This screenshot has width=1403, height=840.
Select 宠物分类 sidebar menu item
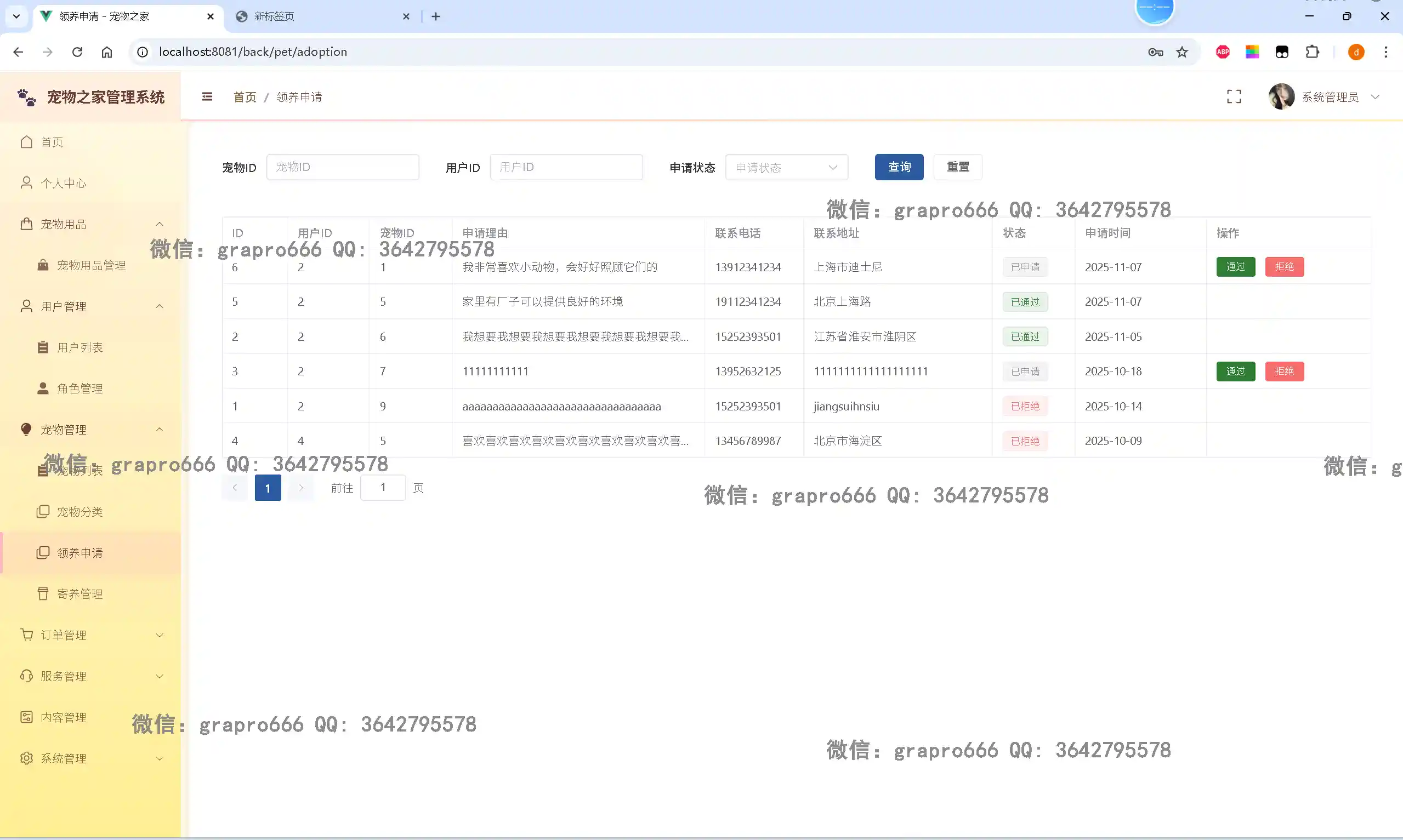tap(80, 512)
